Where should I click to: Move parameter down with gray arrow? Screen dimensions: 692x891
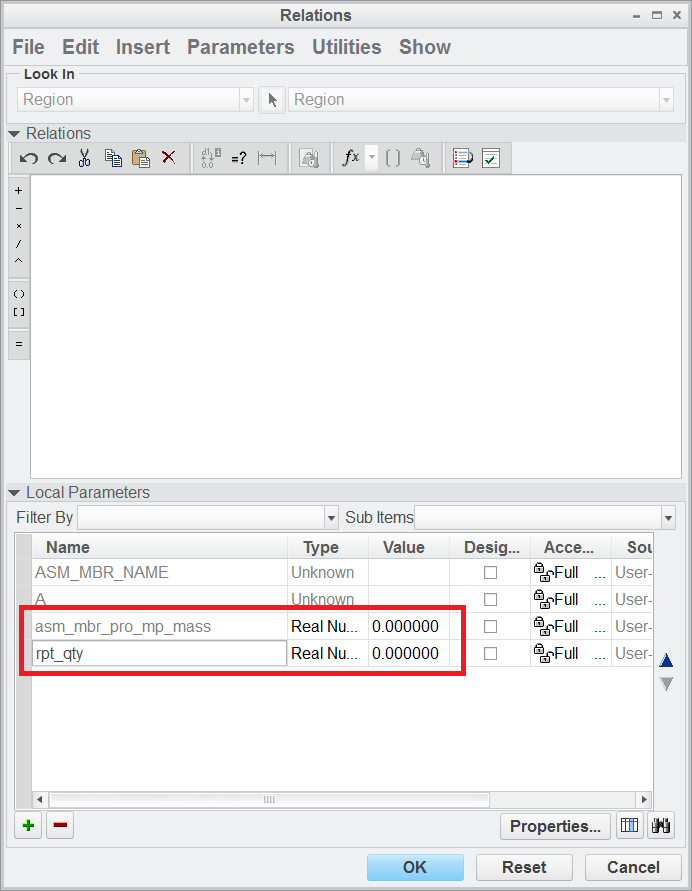[666, 684]
